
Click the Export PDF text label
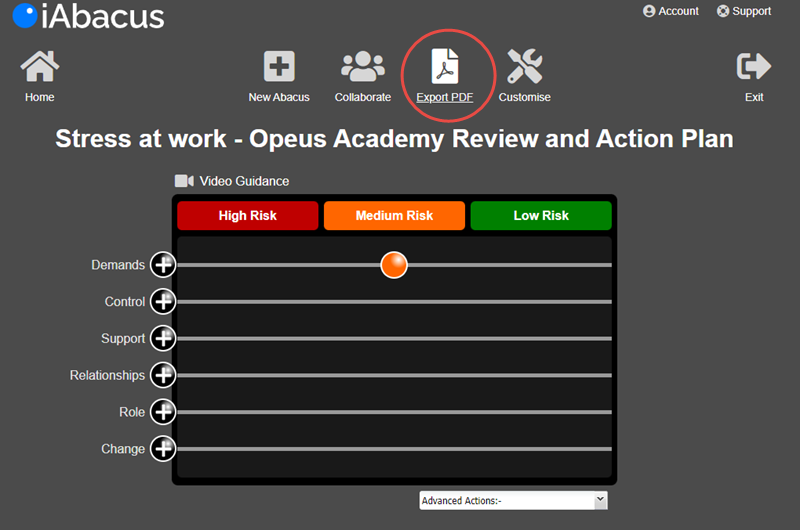(445, 97)
